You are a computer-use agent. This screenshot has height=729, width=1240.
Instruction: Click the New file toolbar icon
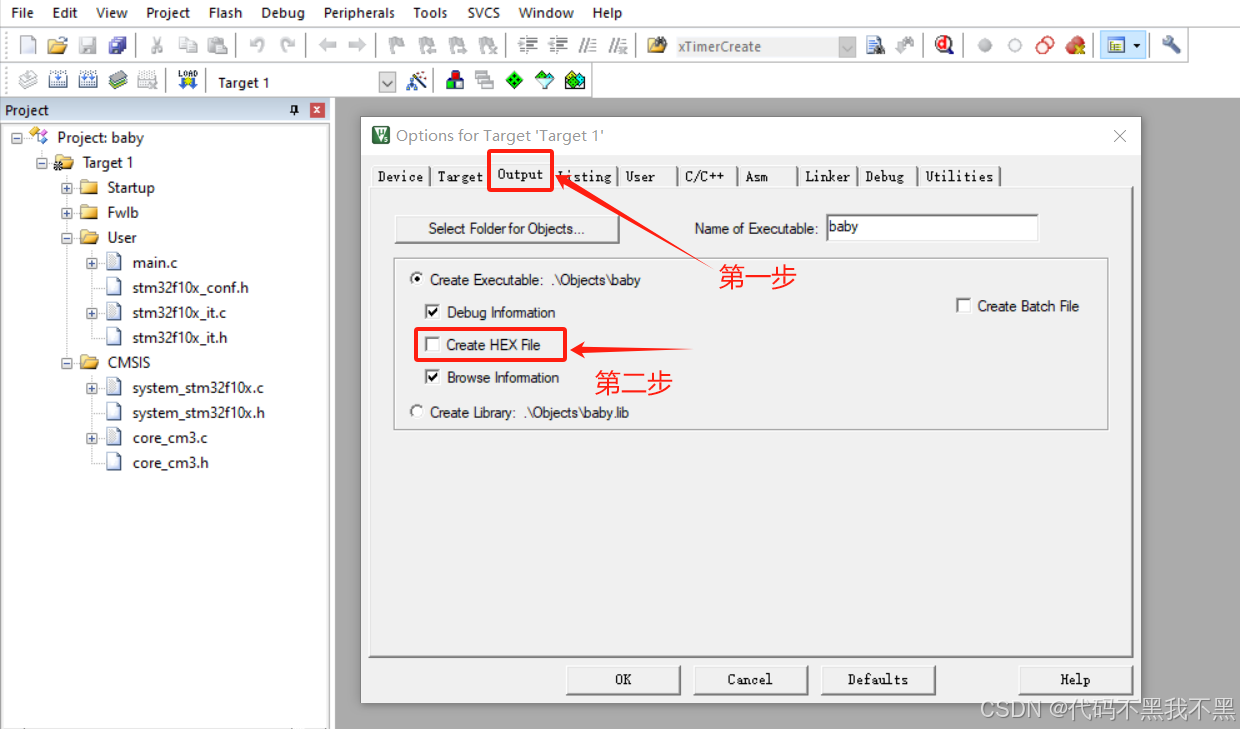(x=28, y=46)
